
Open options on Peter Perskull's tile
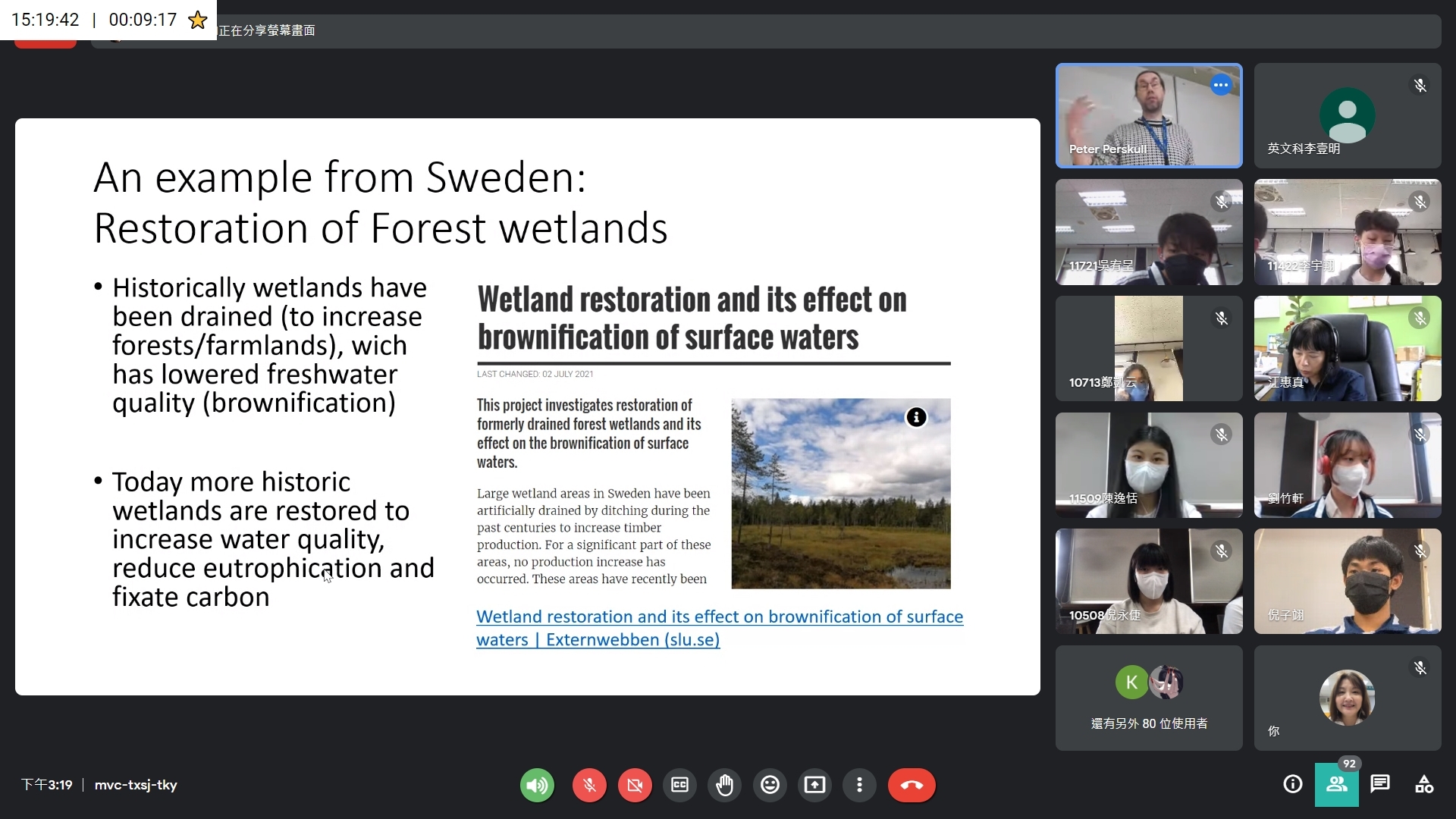(1220, 85)
